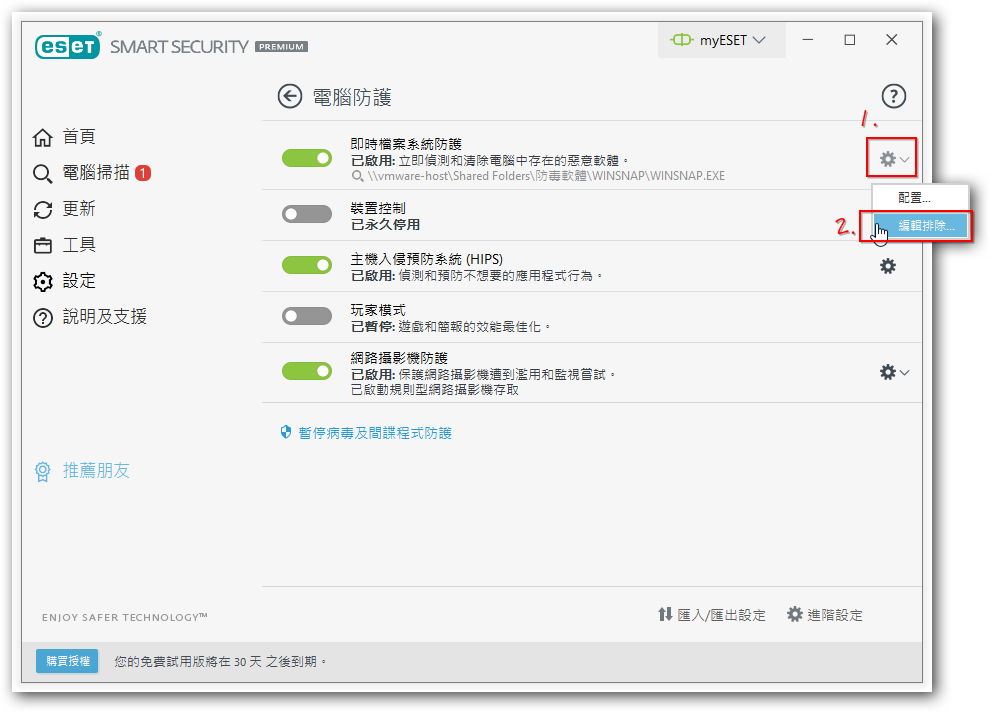Expand the myESET dropdown
This screenshot has height=712, width=990.
pyautogui.click(x=718, y=40)
